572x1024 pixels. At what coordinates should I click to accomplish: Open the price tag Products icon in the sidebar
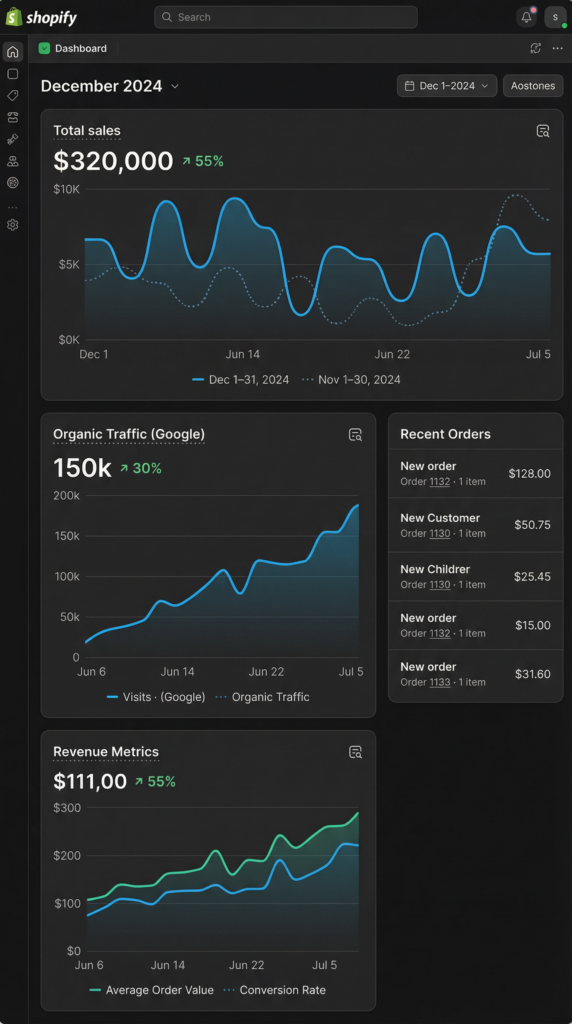pyautogui.click(x=12, y=95)
